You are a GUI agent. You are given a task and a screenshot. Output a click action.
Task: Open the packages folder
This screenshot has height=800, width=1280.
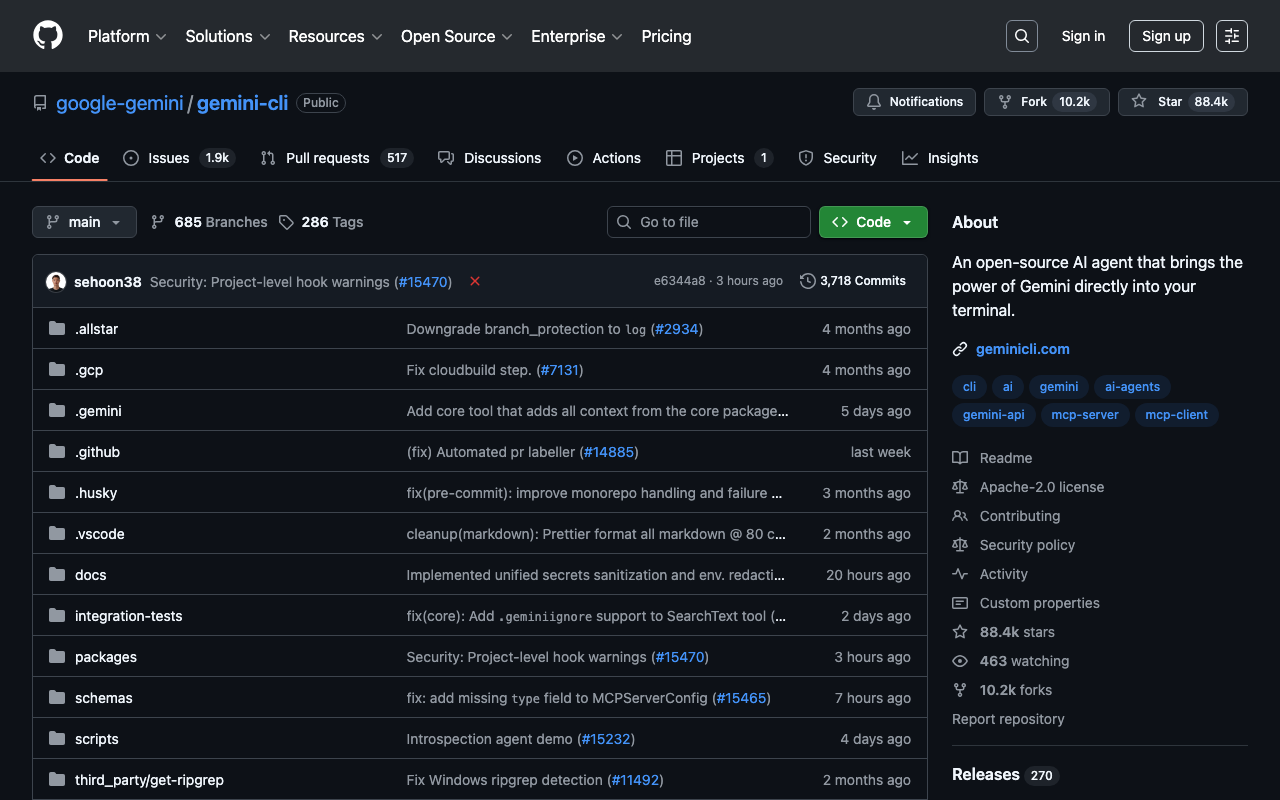[106, 657]
